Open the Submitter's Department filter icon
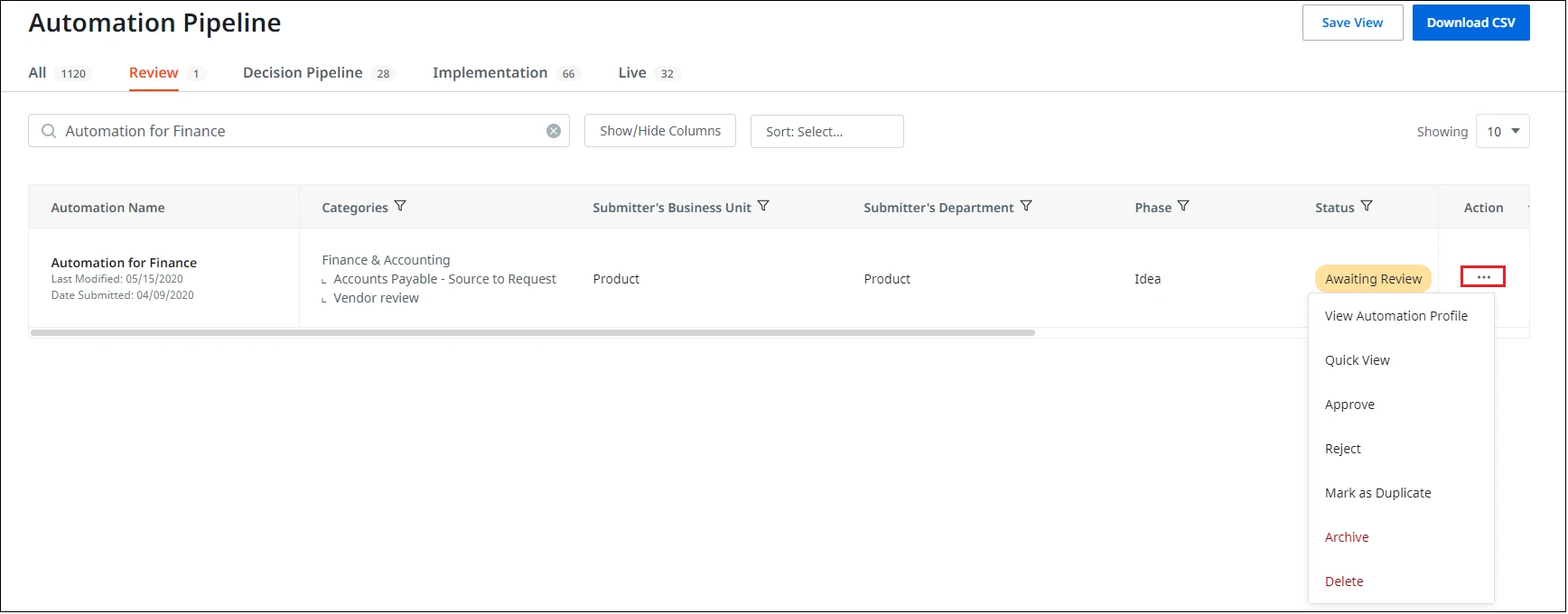This screenshot has height=614, width=1568. click(x=1026, y=207)
